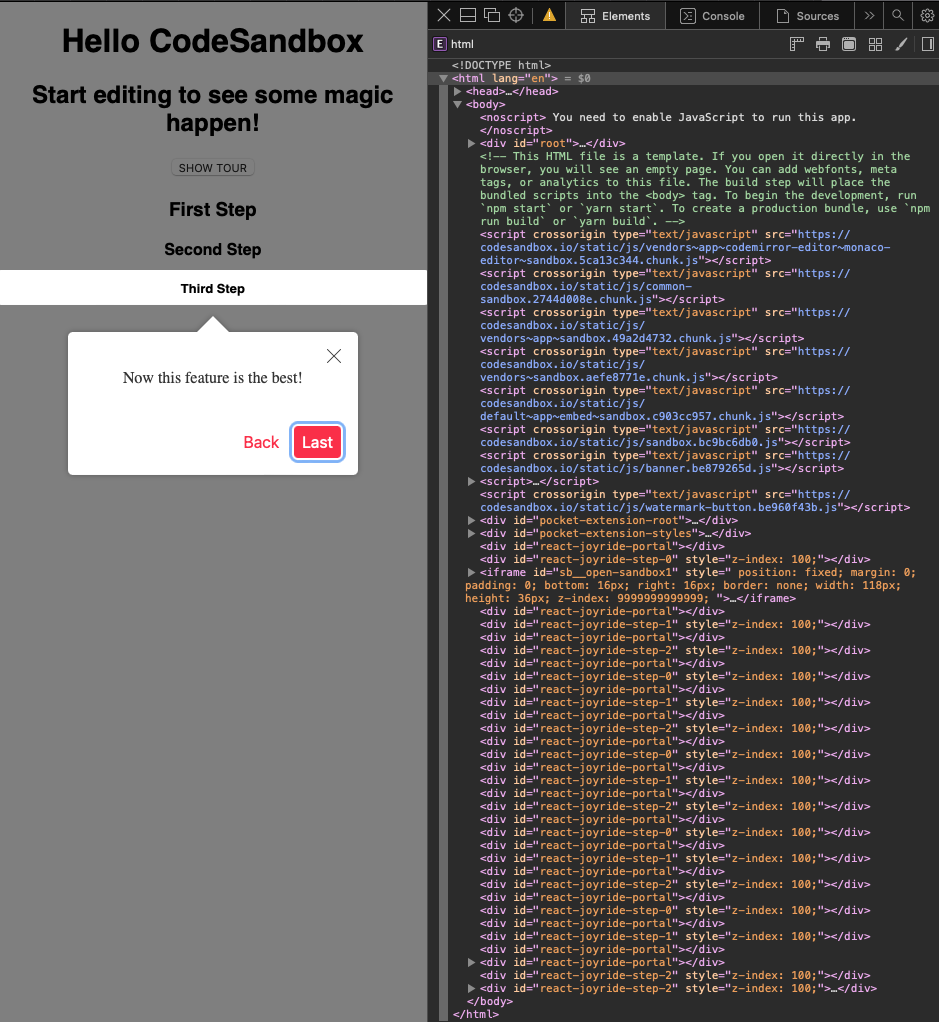The width and height of the screenshot is (939, 1022).
Task: Select the closing html tag
Action: click(476, 1015)
